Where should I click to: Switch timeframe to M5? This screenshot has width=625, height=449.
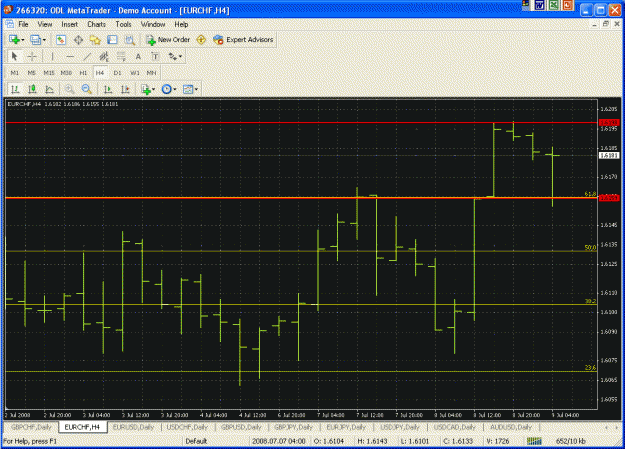click(x=31, y=73)
